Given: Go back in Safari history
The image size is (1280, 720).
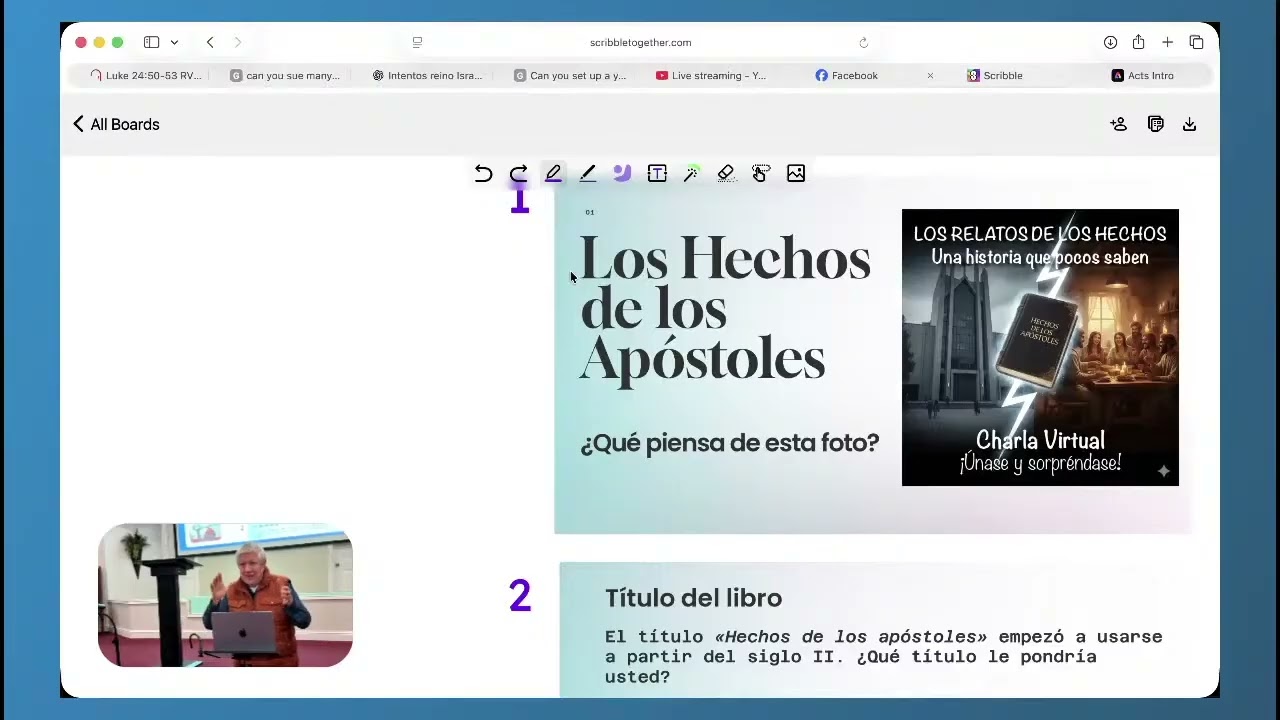Looking at the screenshot, I should 210,42.
